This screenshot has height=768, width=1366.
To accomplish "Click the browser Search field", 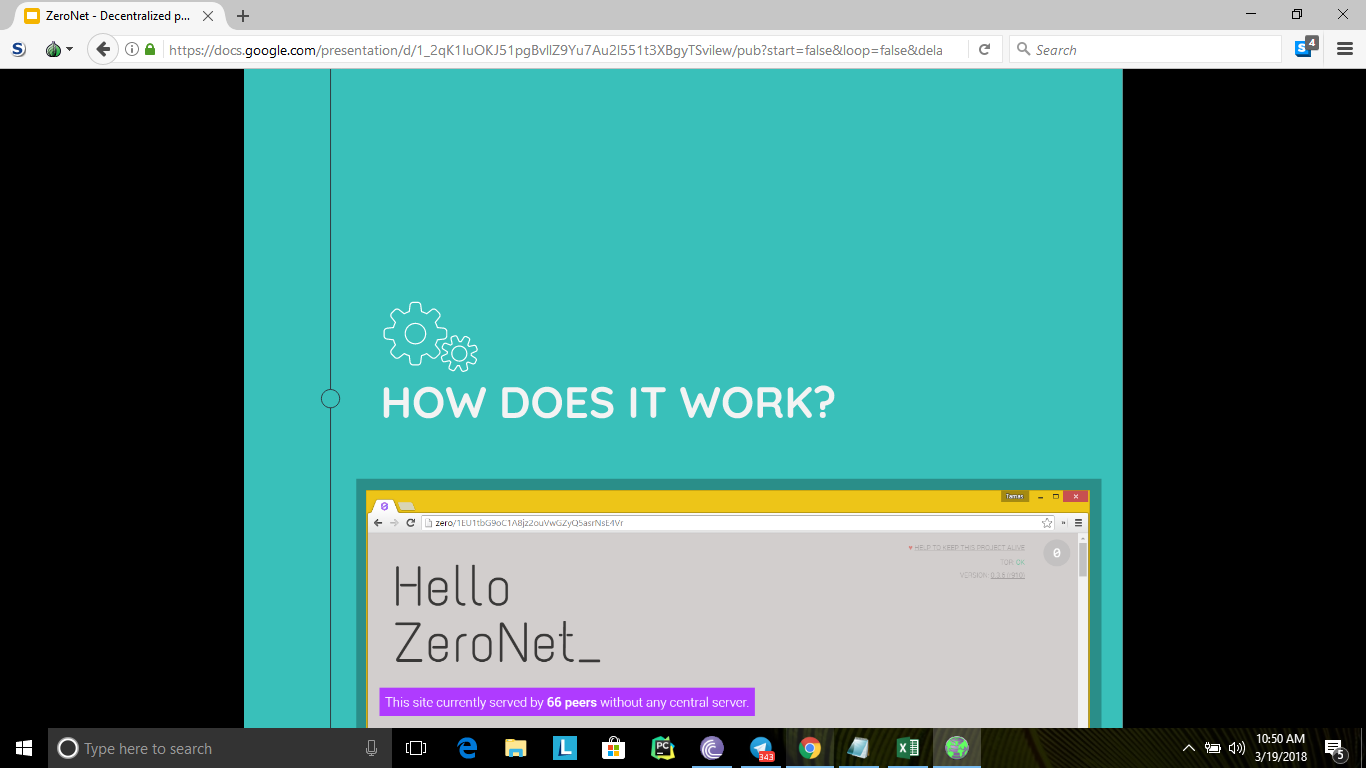I will pyautogui.click(x=1145, y=49).
